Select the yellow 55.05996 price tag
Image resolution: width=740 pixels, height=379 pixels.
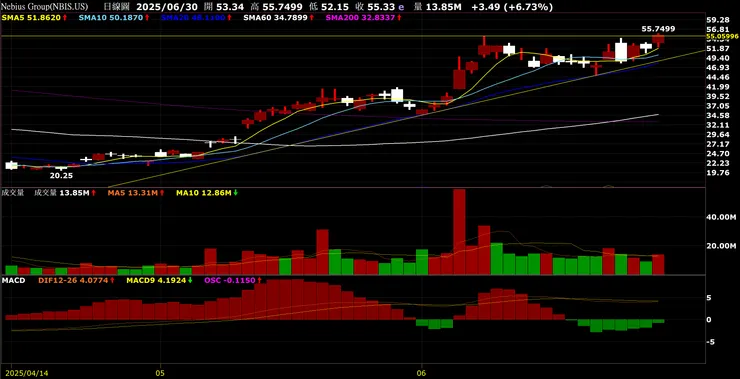(722, 36)
